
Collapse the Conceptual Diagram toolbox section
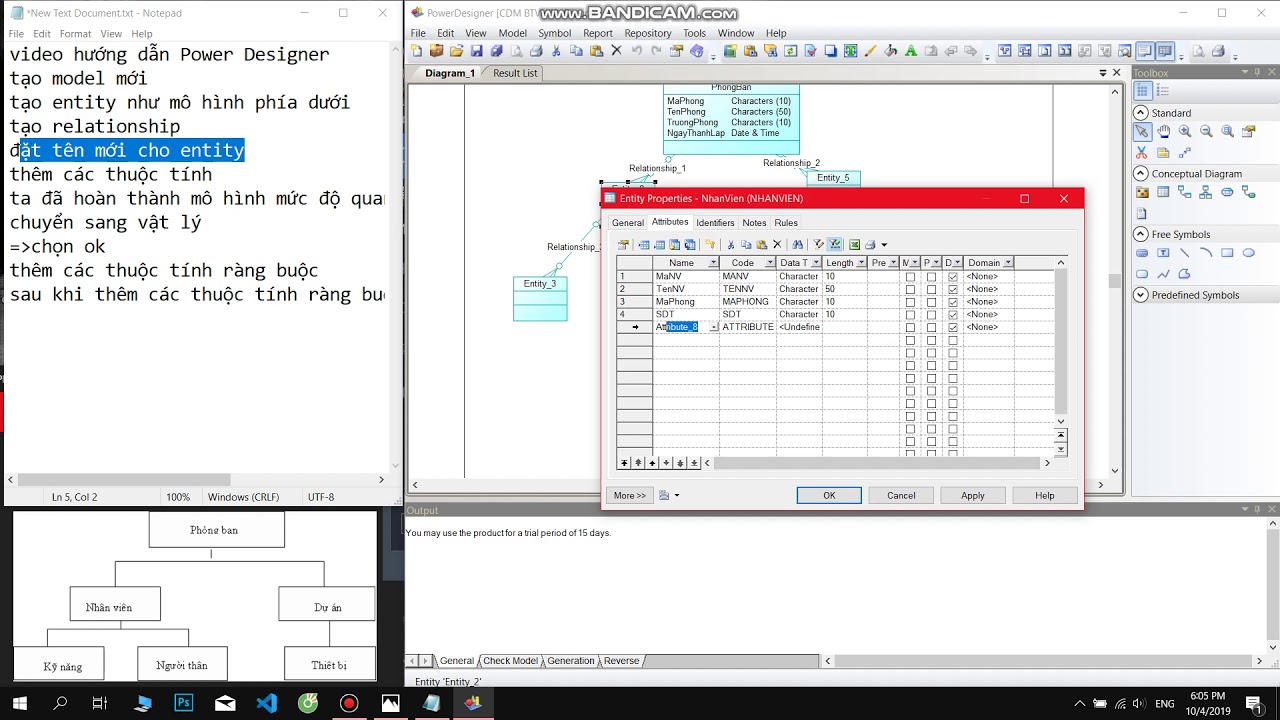[1141, 174]
